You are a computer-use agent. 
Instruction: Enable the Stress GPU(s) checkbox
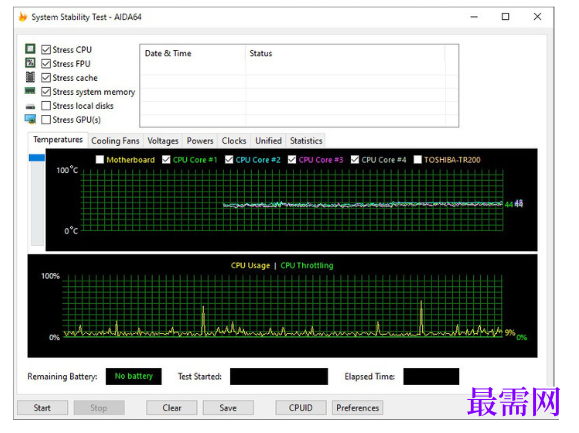point(46,120)
